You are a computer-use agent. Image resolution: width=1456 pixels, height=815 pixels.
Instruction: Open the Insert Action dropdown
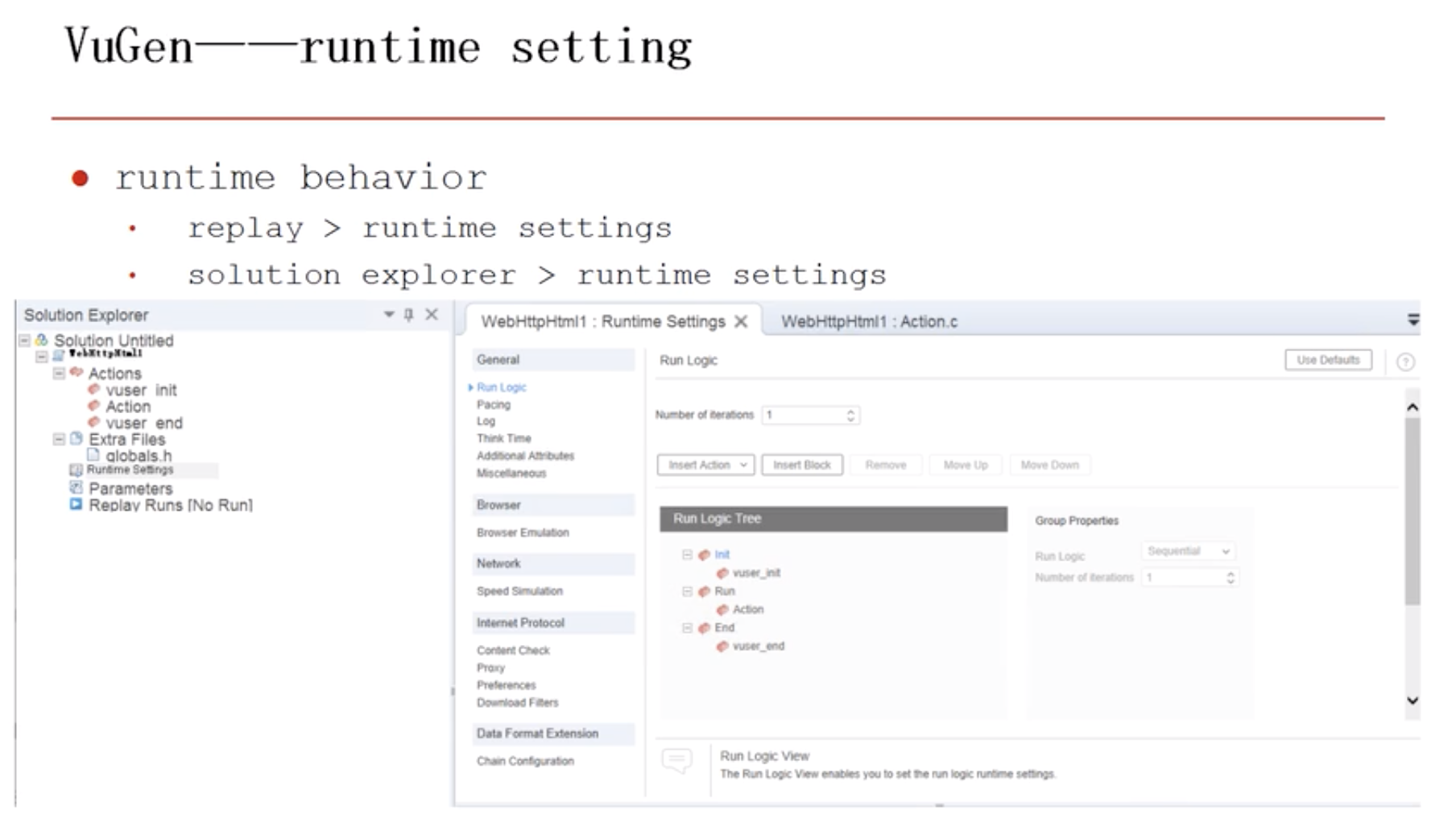click(705, 465)
